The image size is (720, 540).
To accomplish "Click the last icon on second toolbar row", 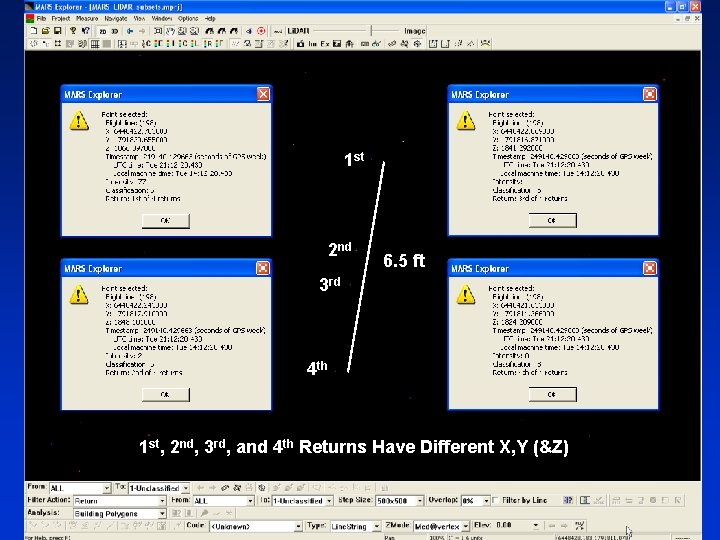I will [x=485, y=44].
